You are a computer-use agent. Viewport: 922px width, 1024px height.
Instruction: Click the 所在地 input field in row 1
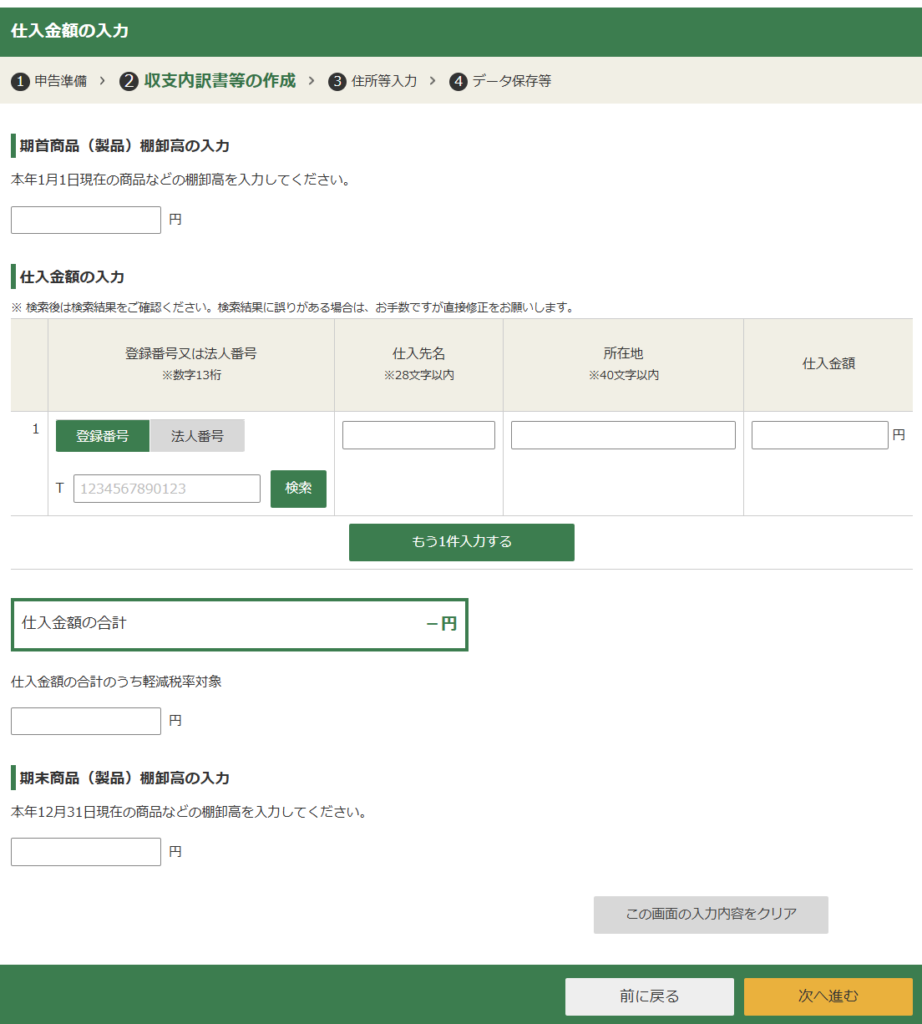pyautogui.click(x=623, y=435)
